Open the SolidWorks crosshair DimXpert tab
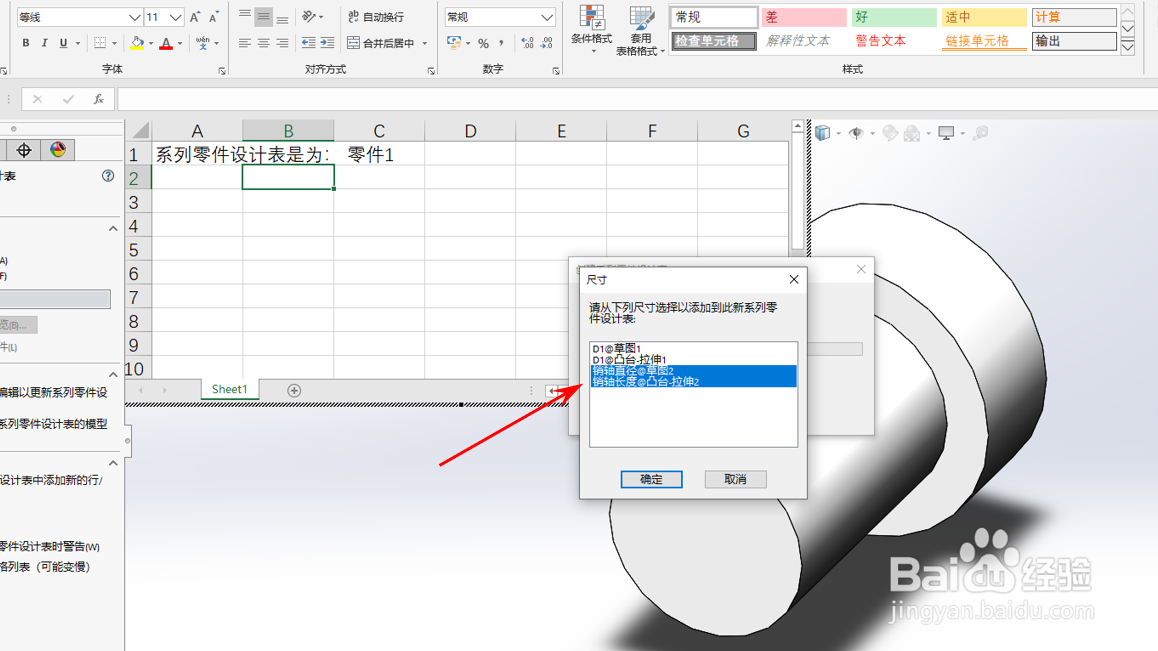The height and width of the screenshot is (651, 1158). click(24, 150)
